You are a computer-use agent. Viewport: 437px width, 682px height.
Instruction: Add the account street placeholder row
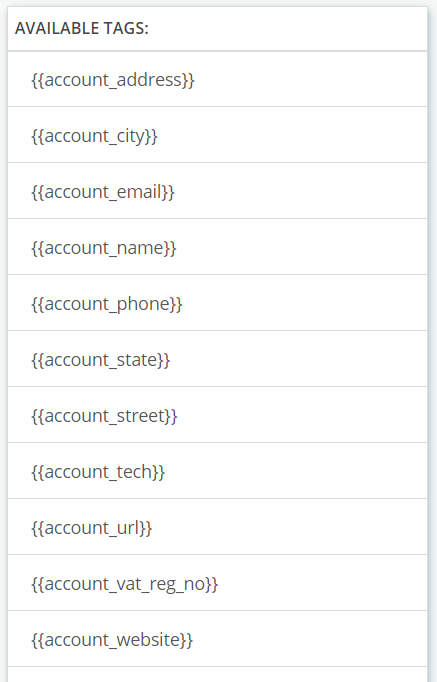coord(217,415)
